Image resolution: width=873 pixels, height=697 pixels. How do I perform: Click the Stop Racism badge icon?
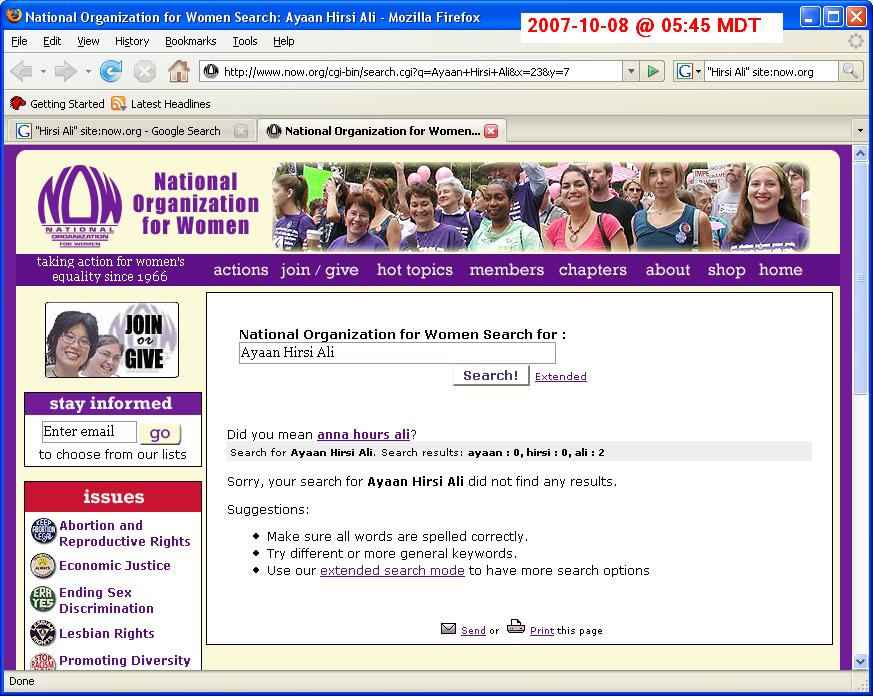[43, 661]
